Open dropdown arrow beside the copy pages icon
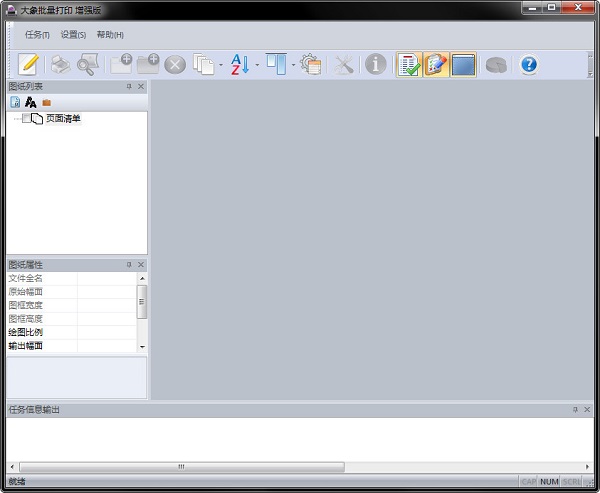The width and height of the screenshot is (600, 493). (220, 66)
